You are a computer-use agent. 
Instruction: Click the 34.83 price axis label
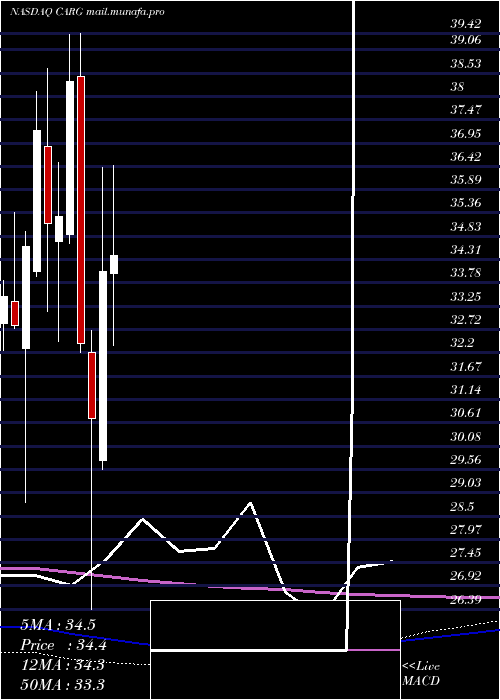point(466,226)
